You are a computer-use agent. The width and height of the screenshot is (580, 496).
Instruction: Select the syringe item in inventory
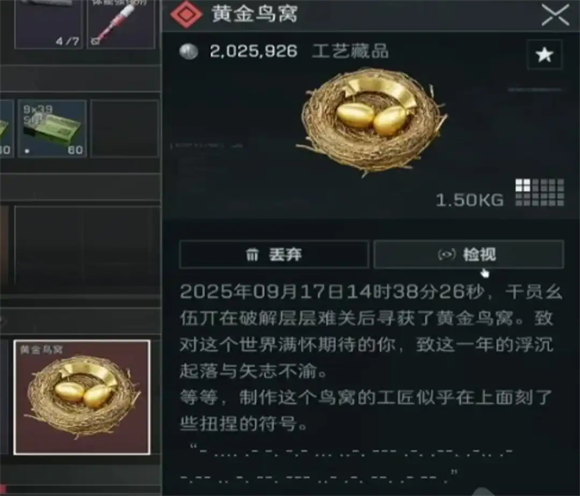click(x=121, y=24)
